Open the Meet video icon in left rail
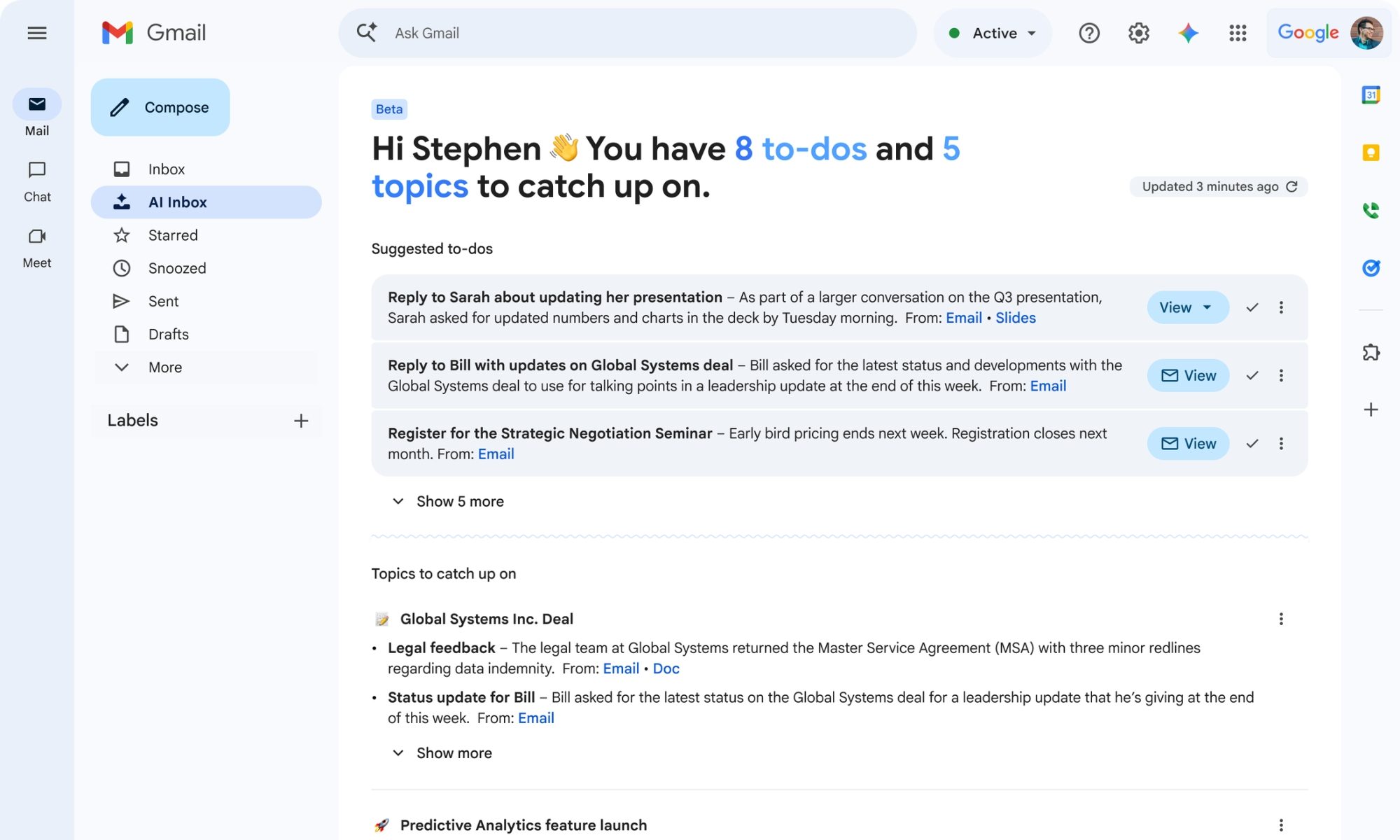The height and width of the screenshot is (840, 1400). click(37, 237)
